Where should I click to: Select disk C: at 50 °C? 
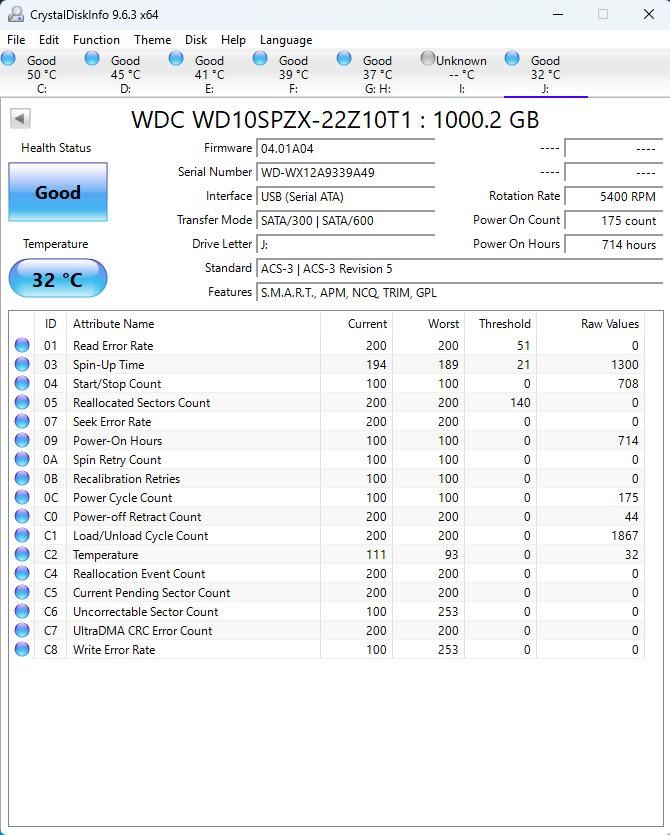click(42, 73)
